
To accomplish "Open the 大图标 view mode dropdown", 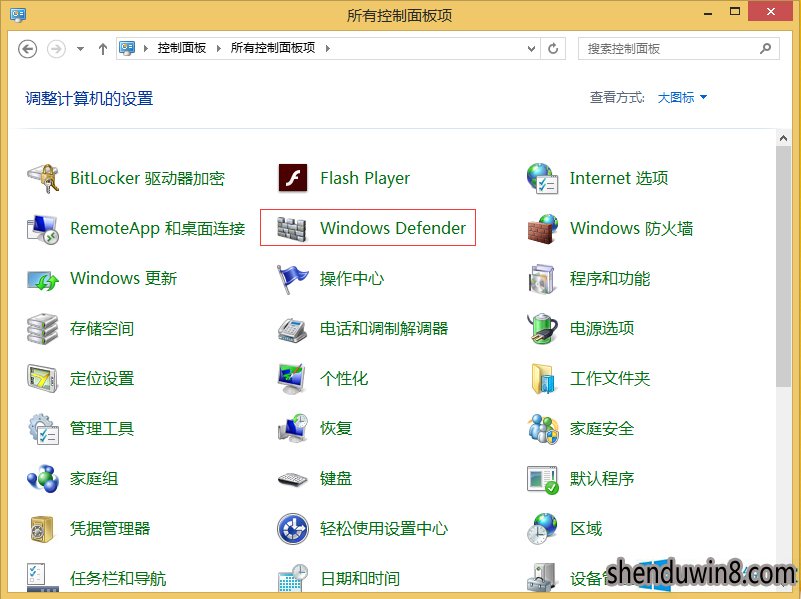I will click(x=682, y=97).
